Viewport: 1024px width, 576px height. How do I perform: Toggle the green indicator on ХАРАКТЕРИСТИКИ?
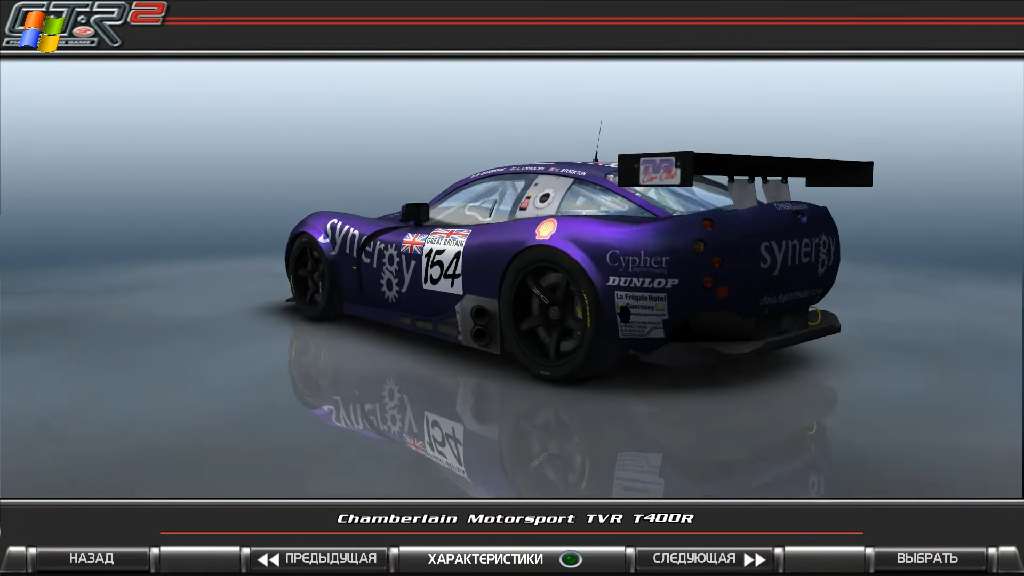570,560
